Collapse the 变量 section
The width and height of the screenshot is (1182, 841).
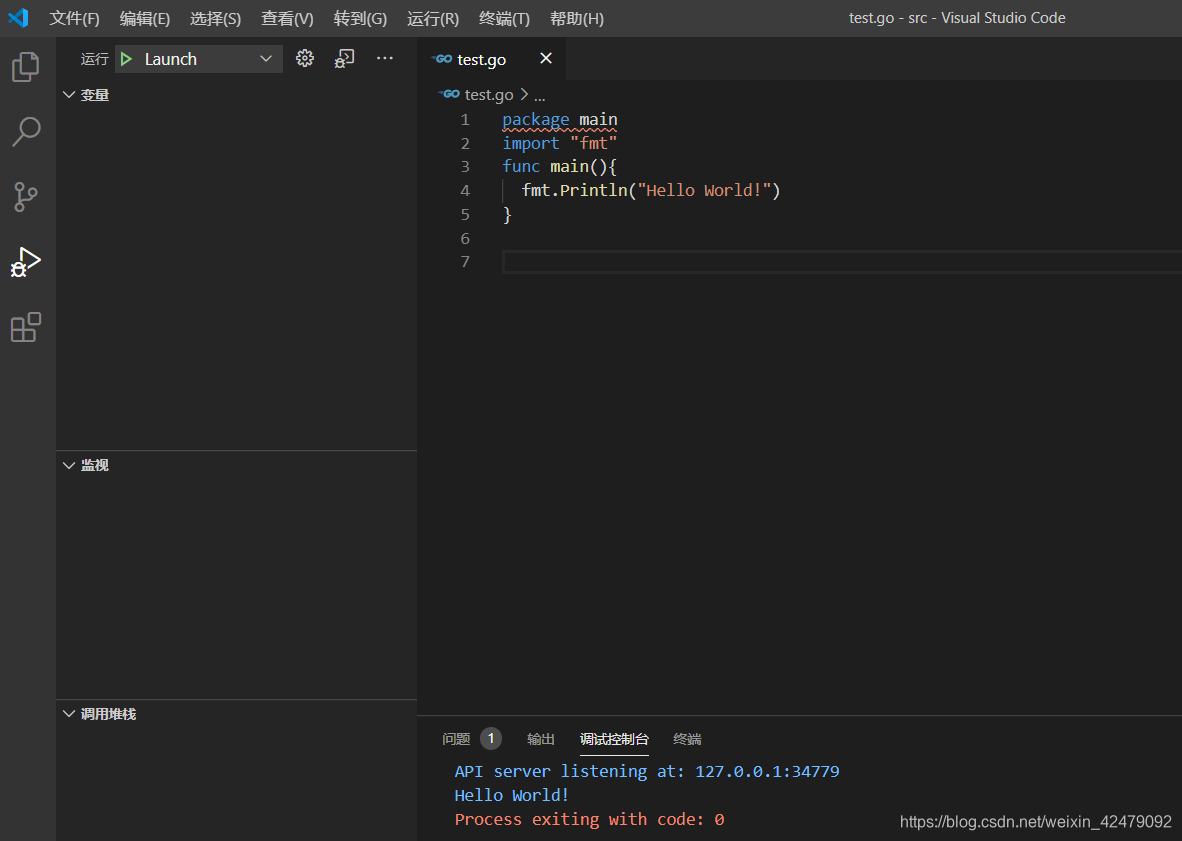coord(69,95)
